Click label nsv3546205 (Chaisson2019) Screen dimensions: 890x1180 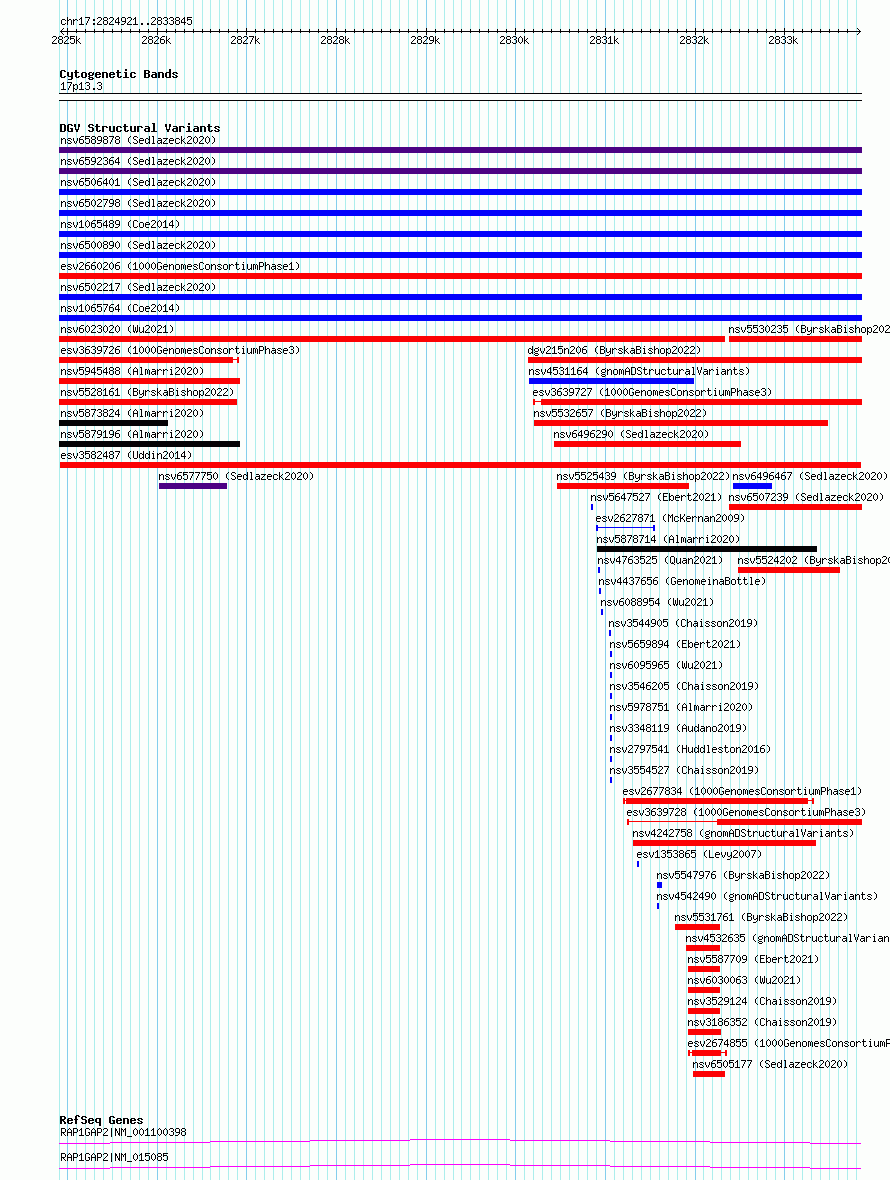[x=684, y=689]
